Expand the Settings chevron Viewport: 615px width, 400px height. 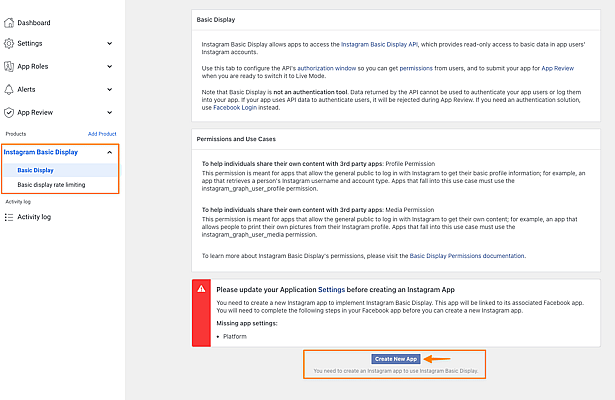[109, 44]
